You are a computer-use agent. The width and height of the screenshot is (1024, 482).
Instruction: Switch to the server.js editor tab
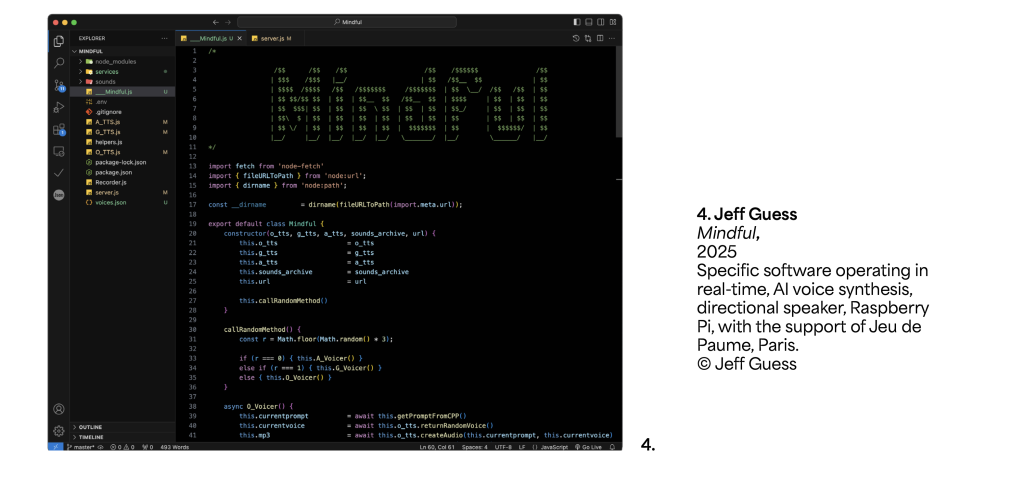coord(272,38)
